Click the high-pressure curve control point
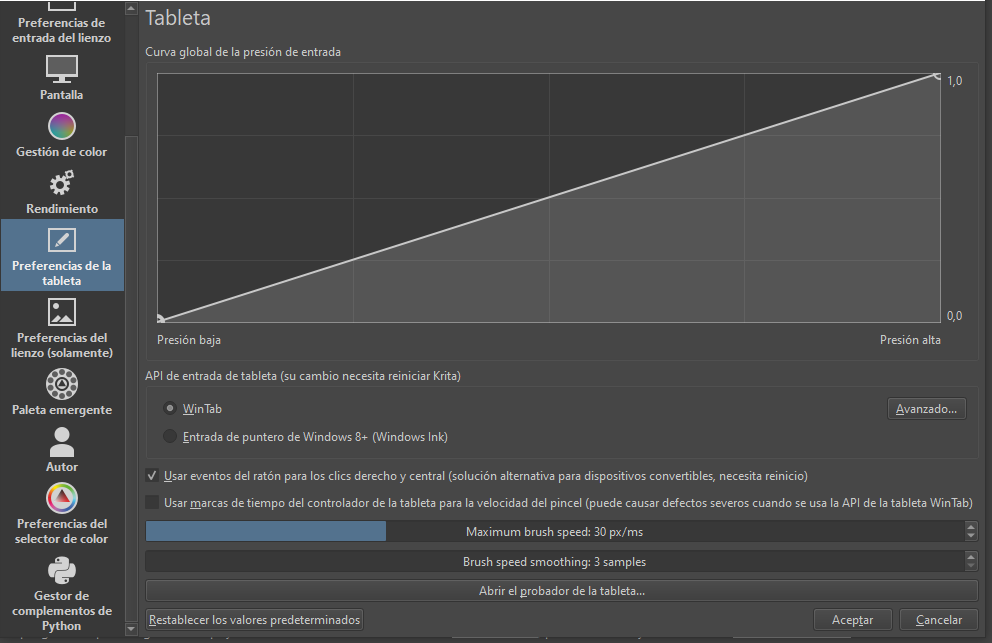This screenshot has width=992, height=643. 938,76
